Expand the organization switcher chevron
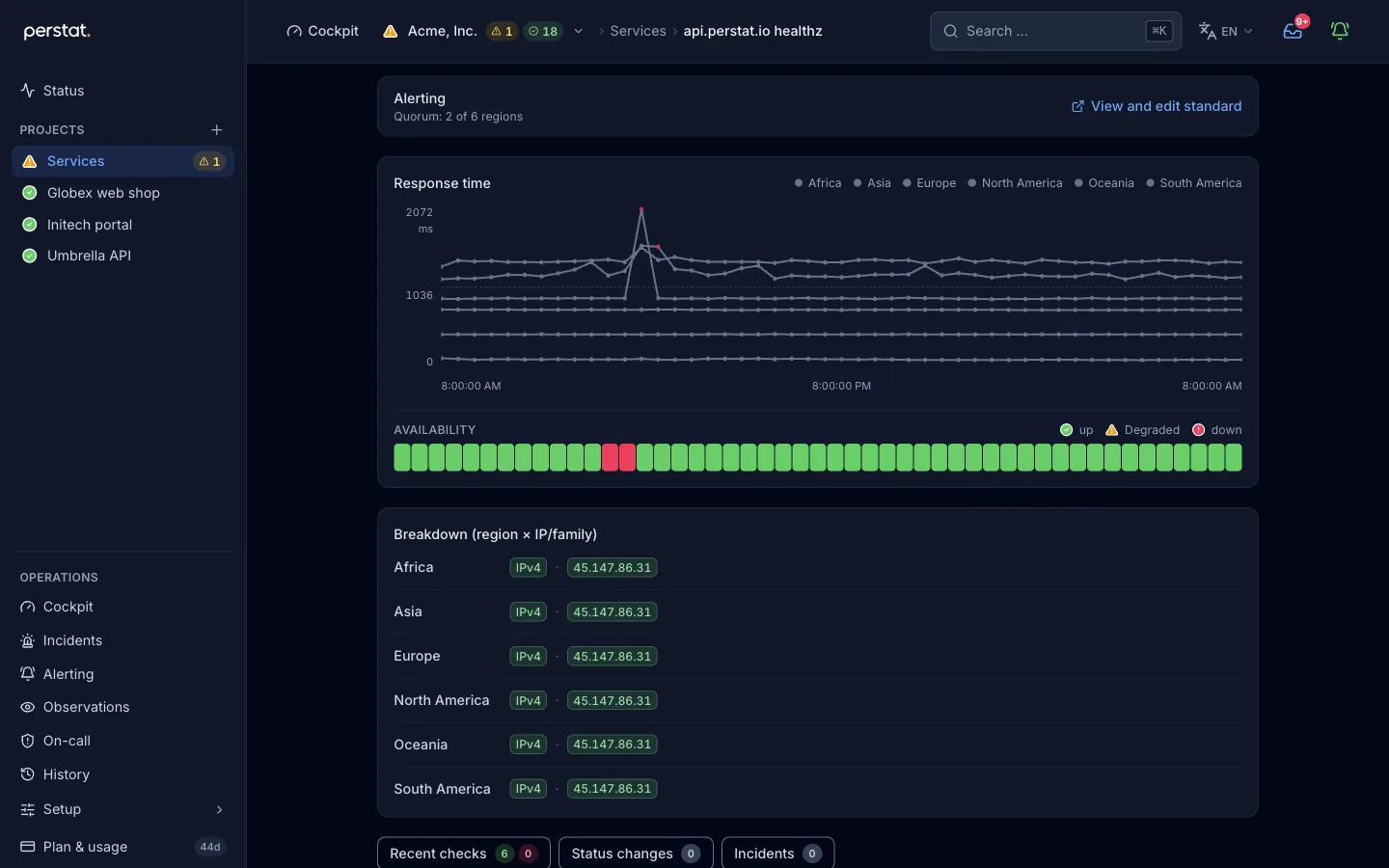The image size is (1389, 868). 579,31
